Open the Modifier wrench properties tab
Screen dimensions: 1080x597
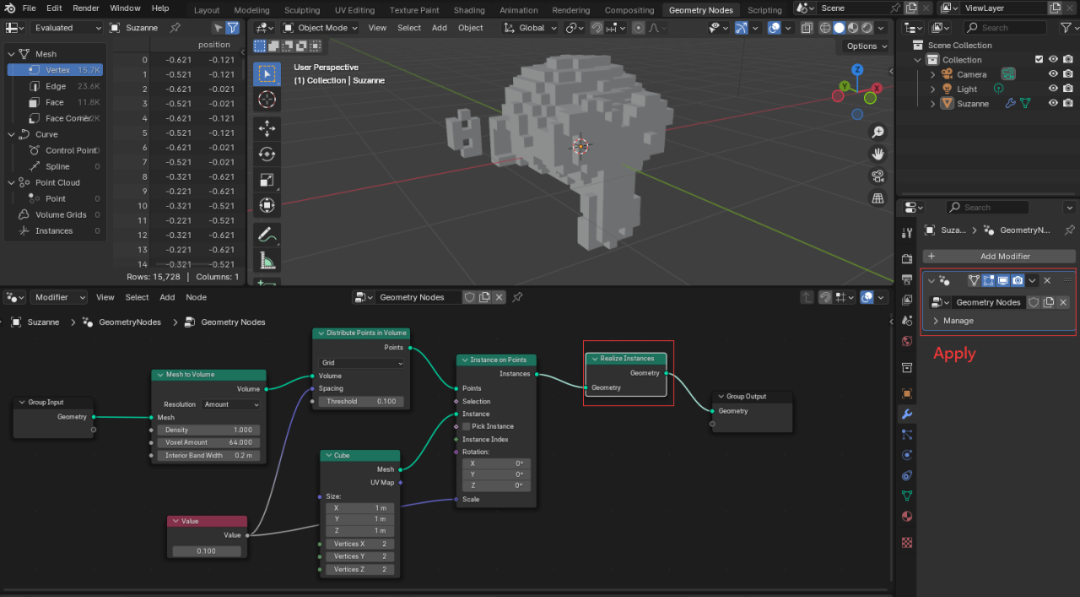(x=907, y=414)
